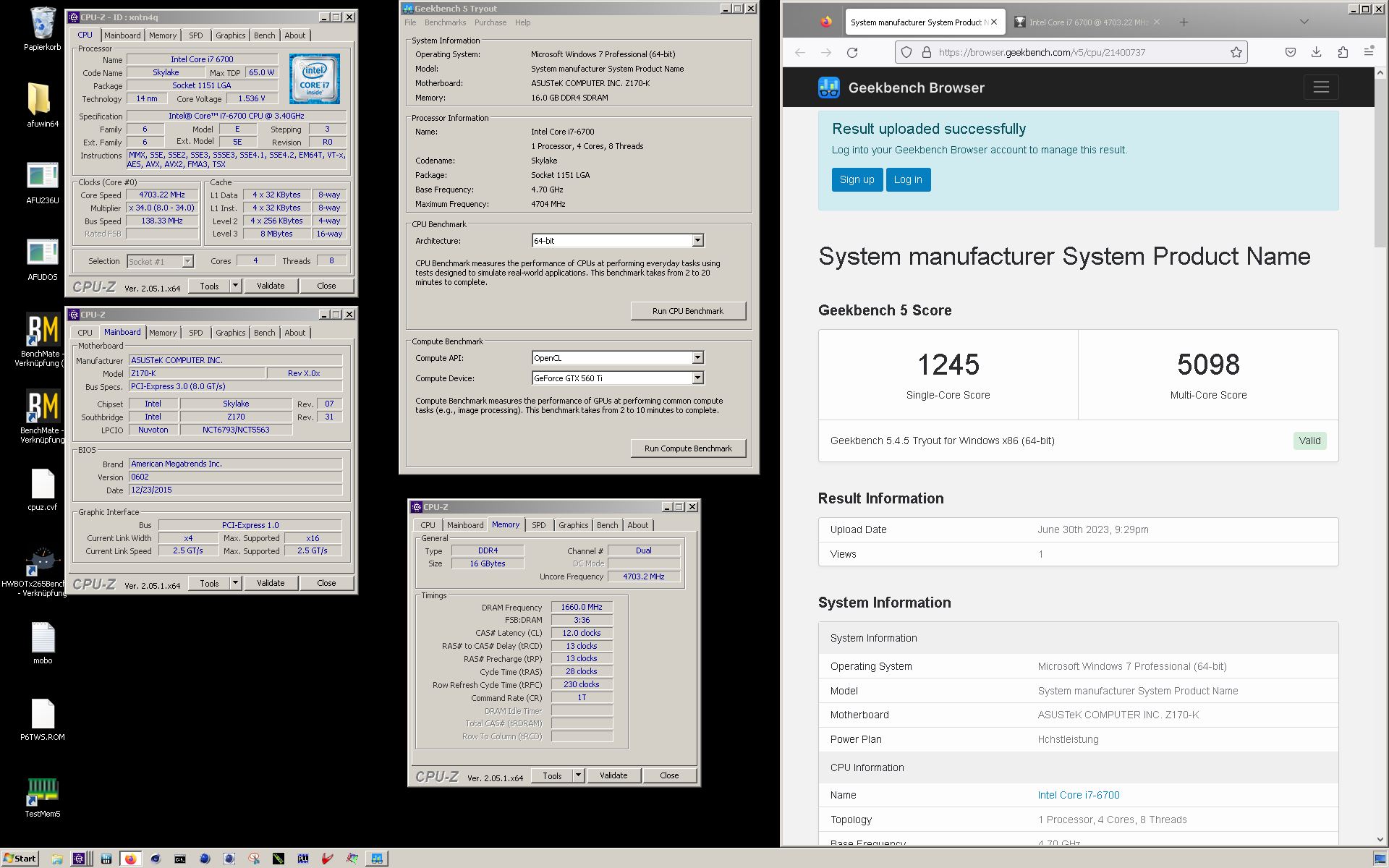1389x868 pixels.
Task: Open the command prompt taskbar icon
Action: (179, 859)
